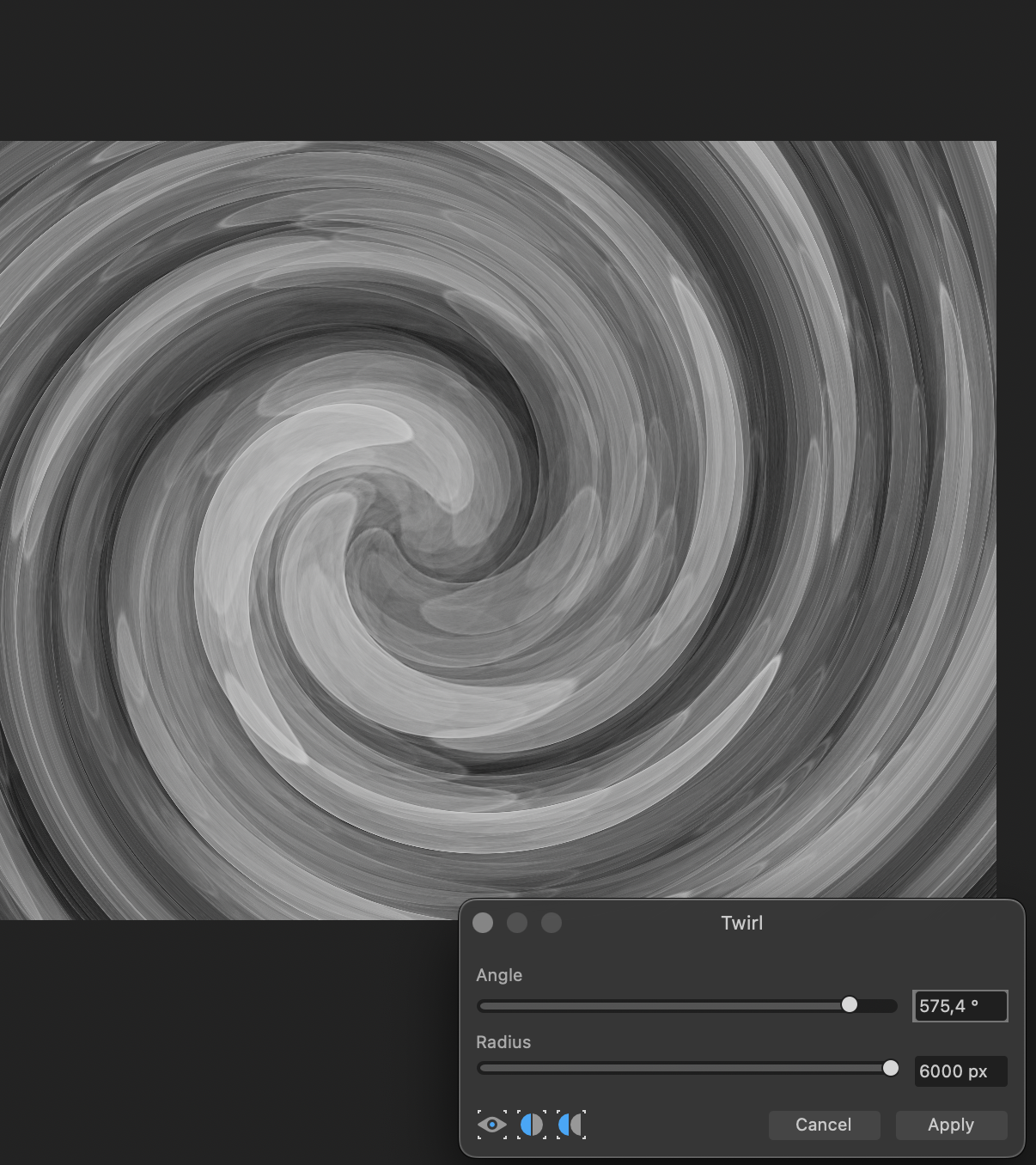Viewport: 1036px width, 1165px height.
Task: Select the mirror split preview icon
Action: click(571, 1125)
